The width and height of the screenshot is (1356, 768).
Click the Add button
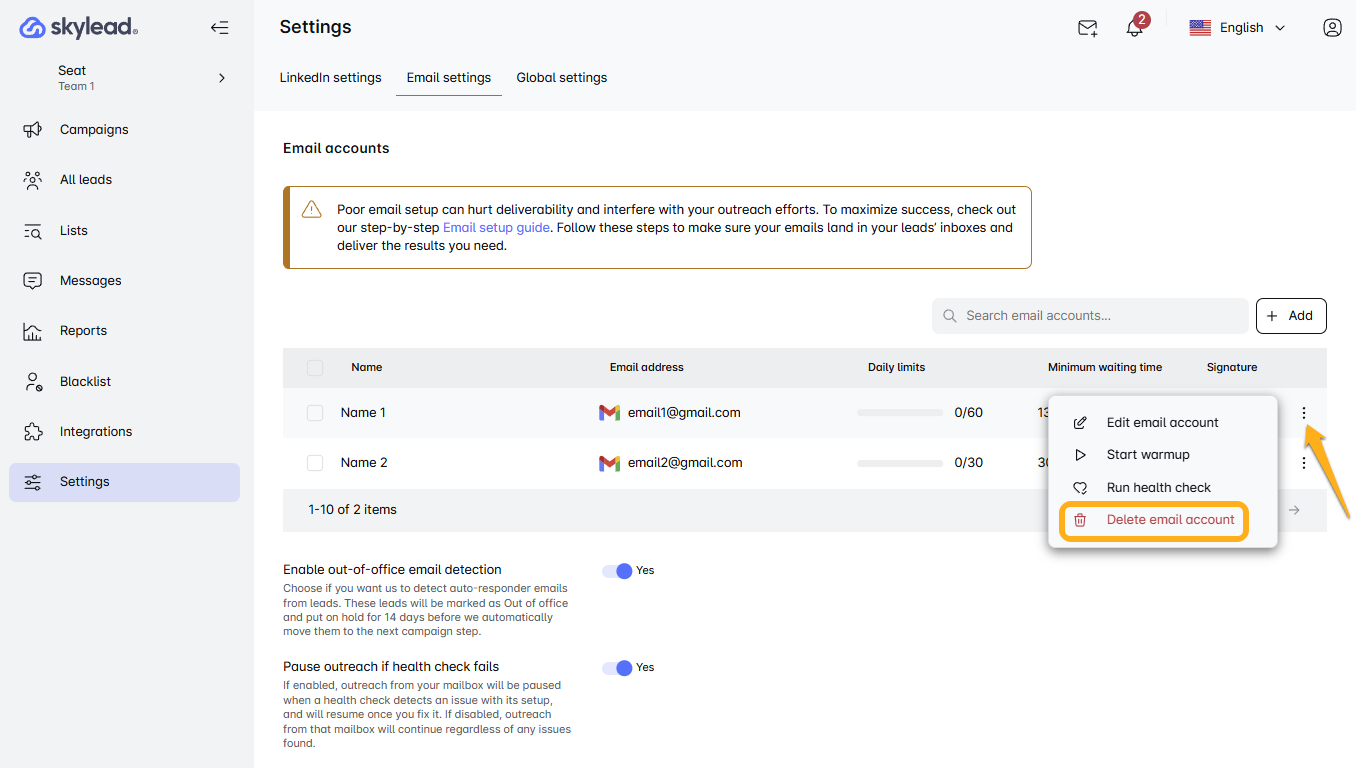pyautogui.click(x=1291, y=316)
